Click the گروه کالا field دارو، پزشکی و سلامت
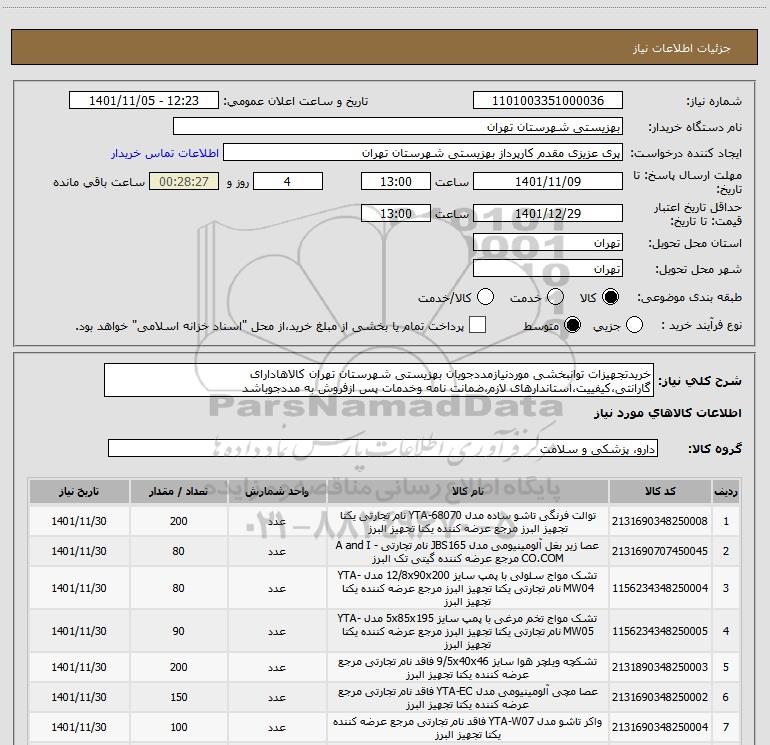 coord(383,448)
